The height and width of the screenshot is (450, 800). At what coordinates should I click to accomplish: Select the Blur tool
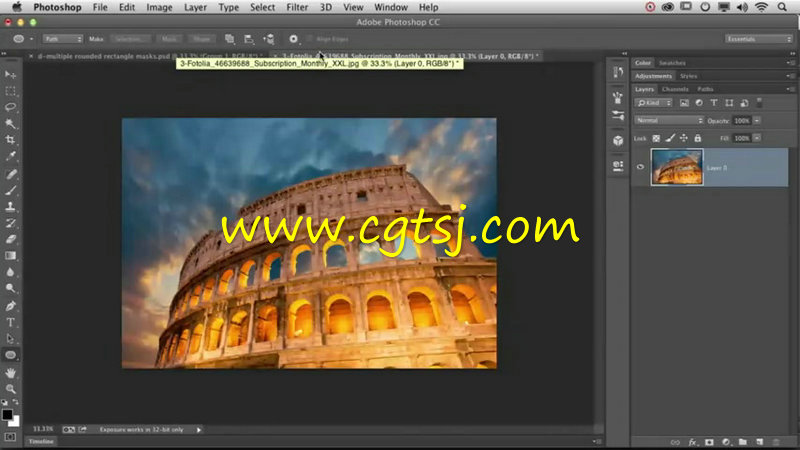(x=10, y=272)
